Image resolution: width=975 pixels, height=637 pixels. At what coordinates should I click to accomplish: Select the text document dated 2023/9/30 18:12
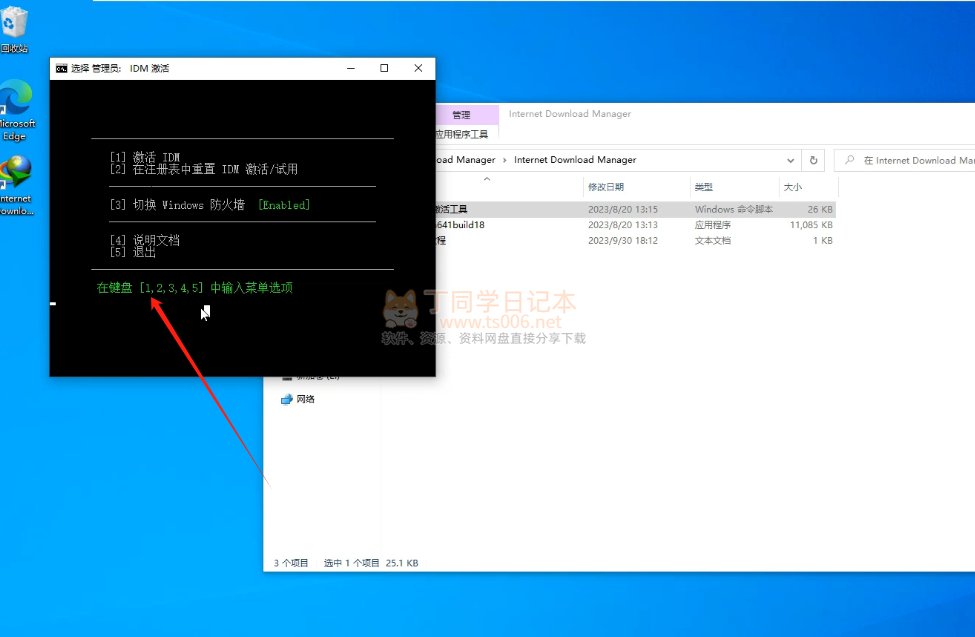point(635,241)
